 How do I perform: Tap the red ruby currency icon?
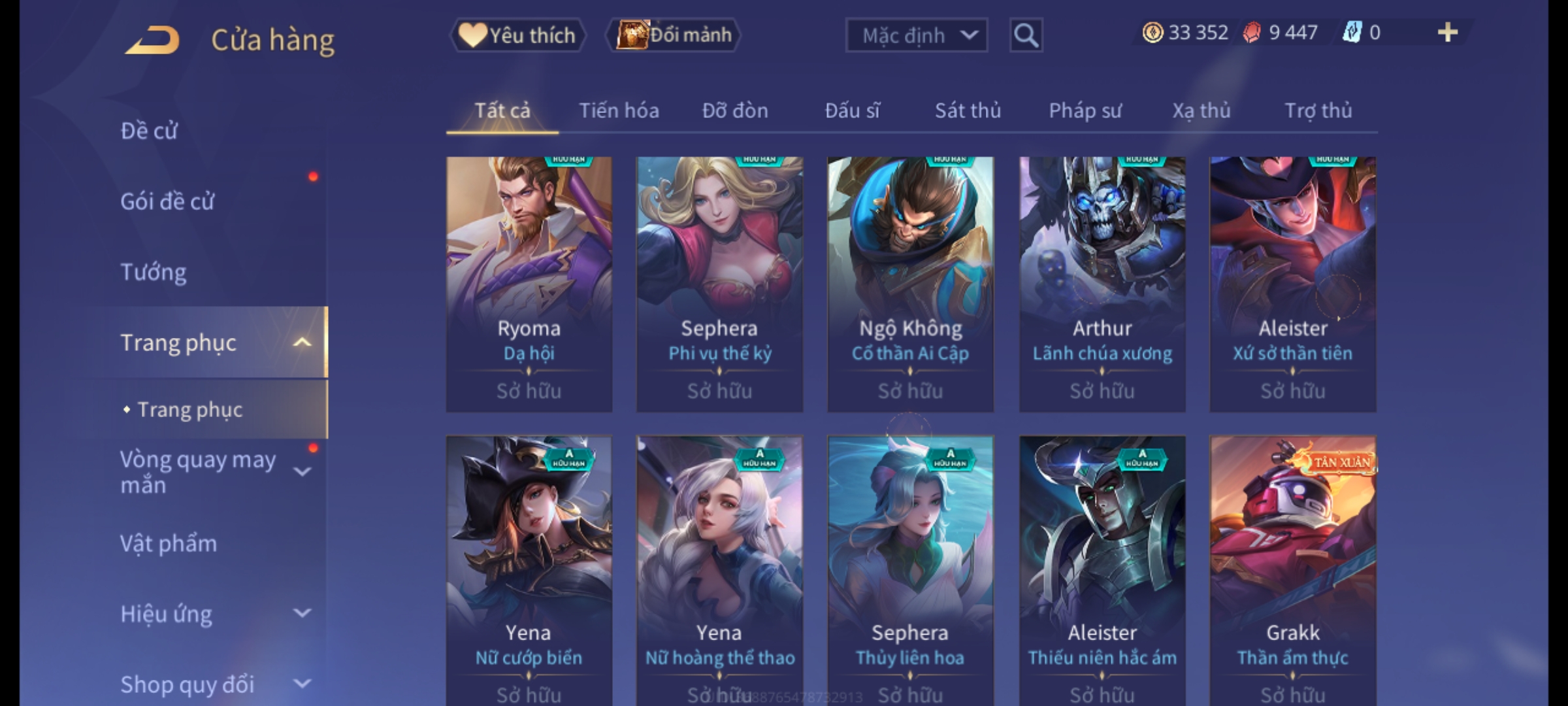click(1252, 33)
